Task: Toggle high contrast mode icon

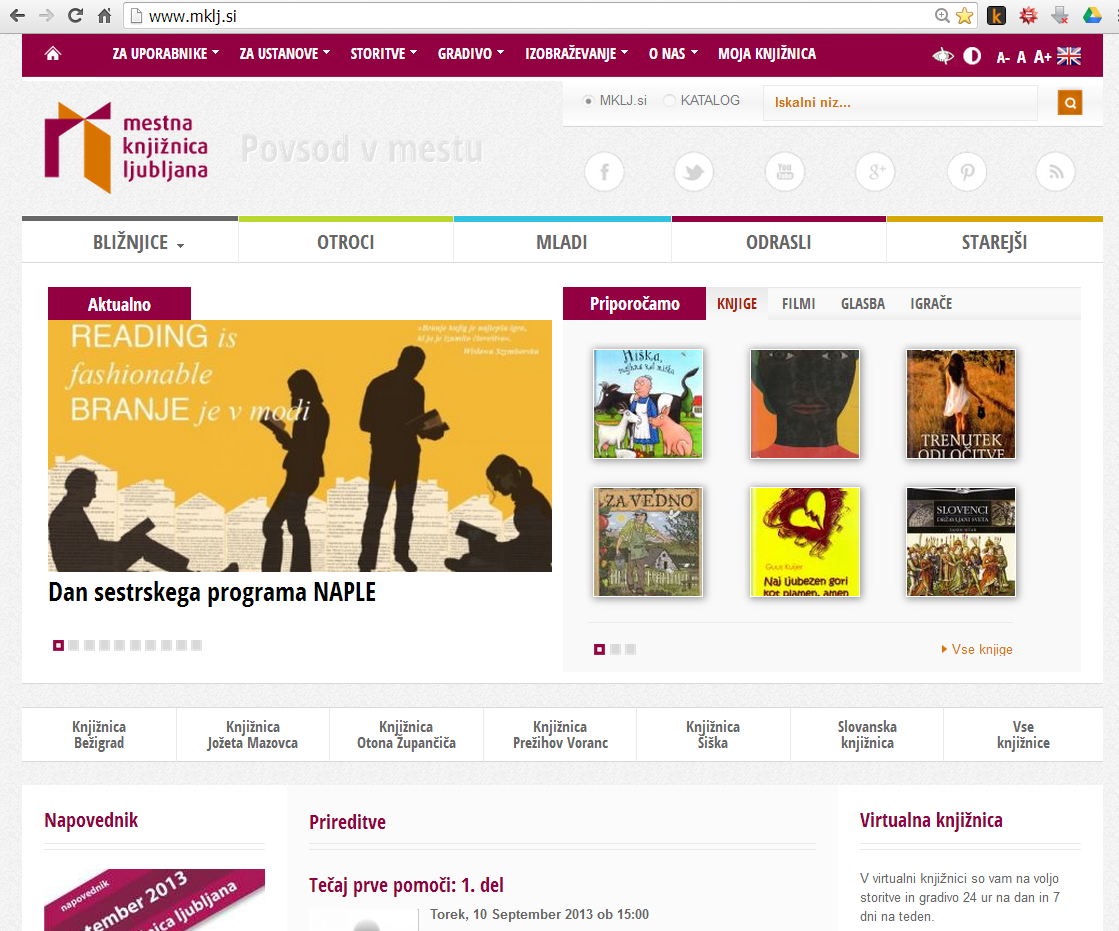Action: (972, 56)
